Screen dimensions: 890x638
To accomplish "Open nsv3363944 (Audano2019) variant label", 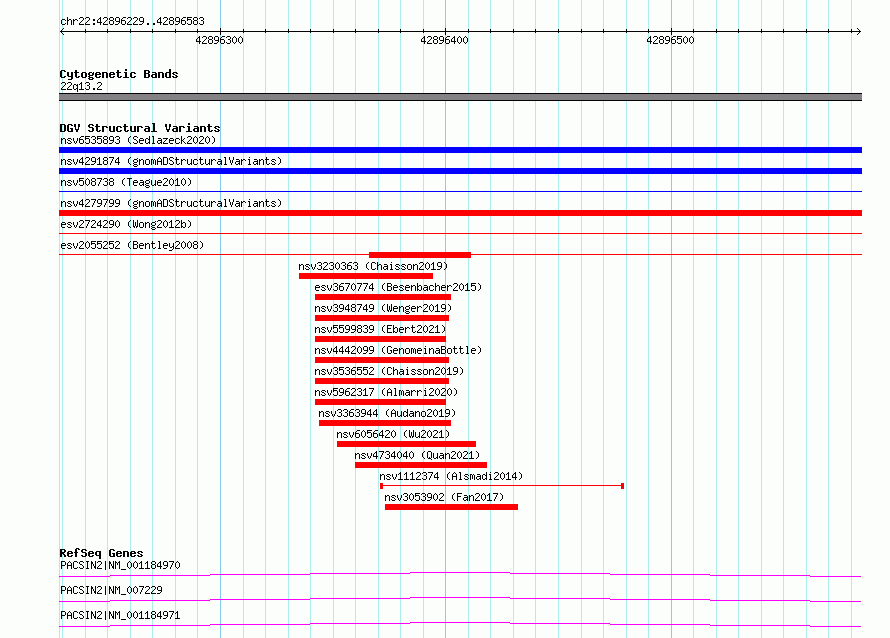I will (x=387, y=413).
